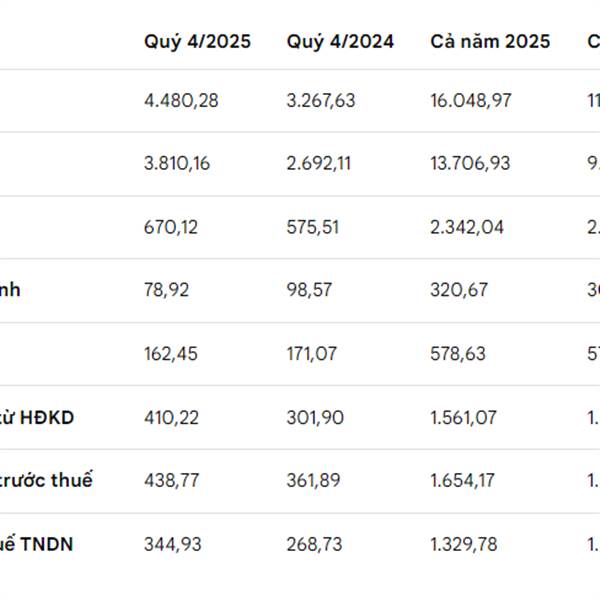Select the 78,92 cell
The image size is (600, 600).
tap(166, 290)
